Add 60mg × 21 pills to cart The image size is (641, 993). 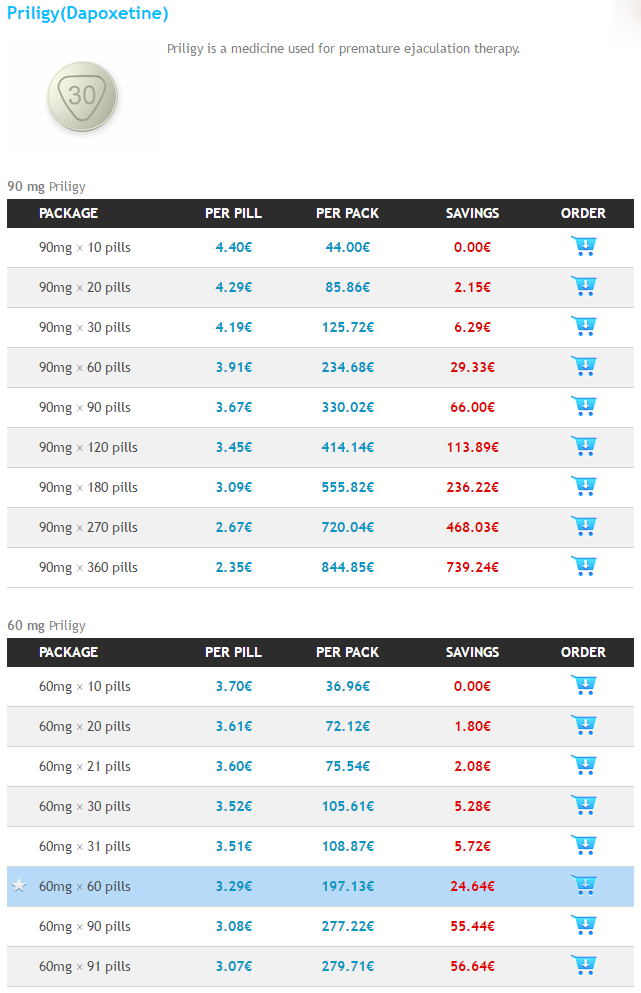(583, 765)
